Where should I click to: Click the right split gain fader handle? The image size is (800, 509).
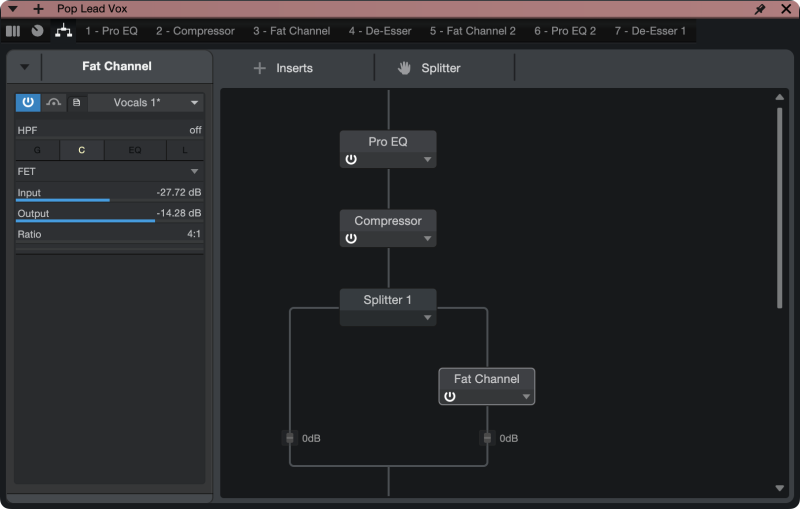point(487,438)
